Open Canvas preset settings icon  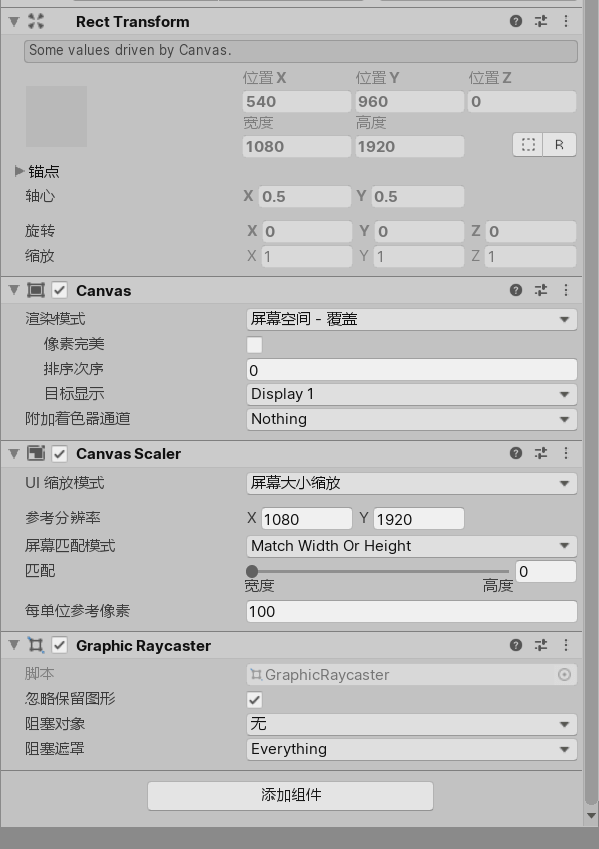(x=541, y=290)
